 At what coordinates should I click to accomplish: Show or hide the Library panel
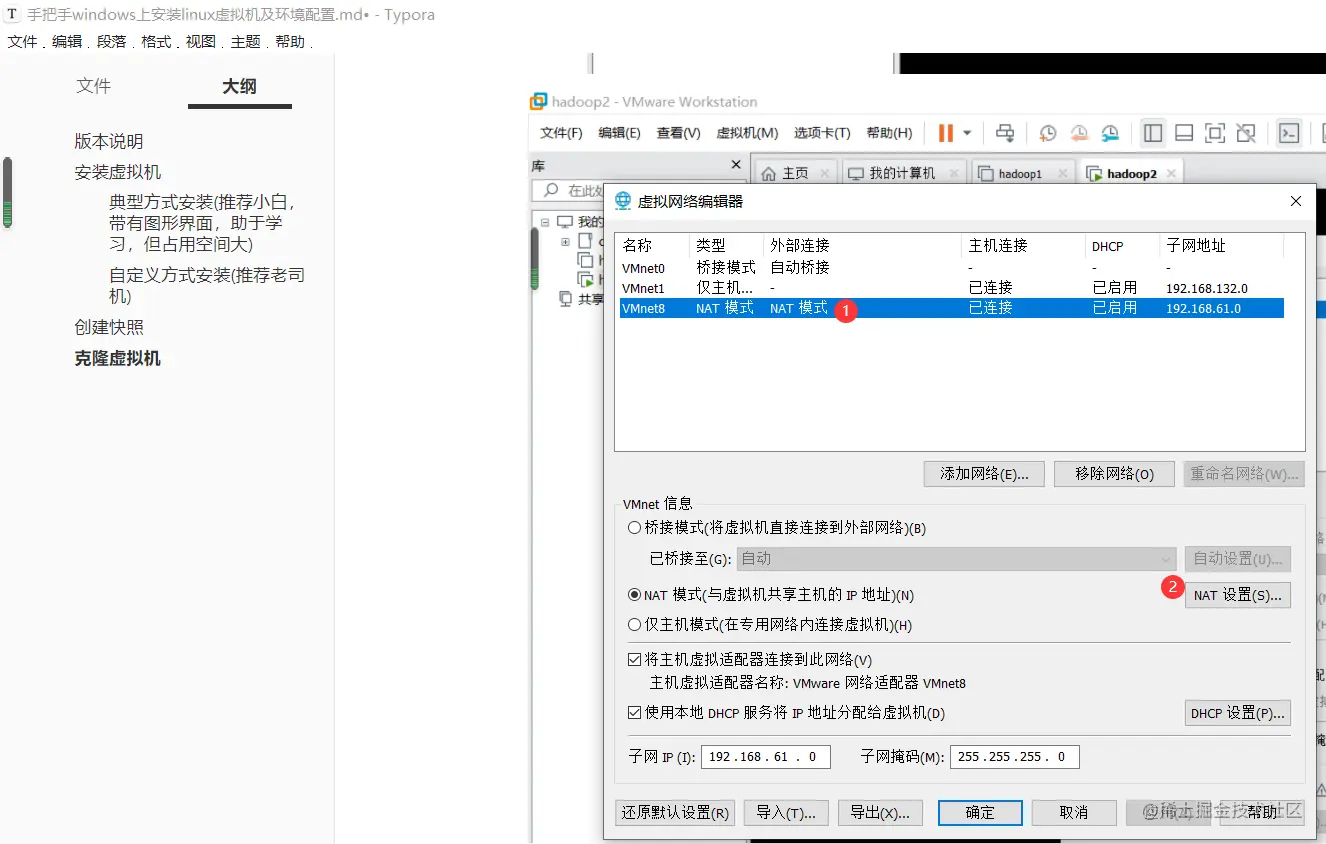click(1151, 132)
